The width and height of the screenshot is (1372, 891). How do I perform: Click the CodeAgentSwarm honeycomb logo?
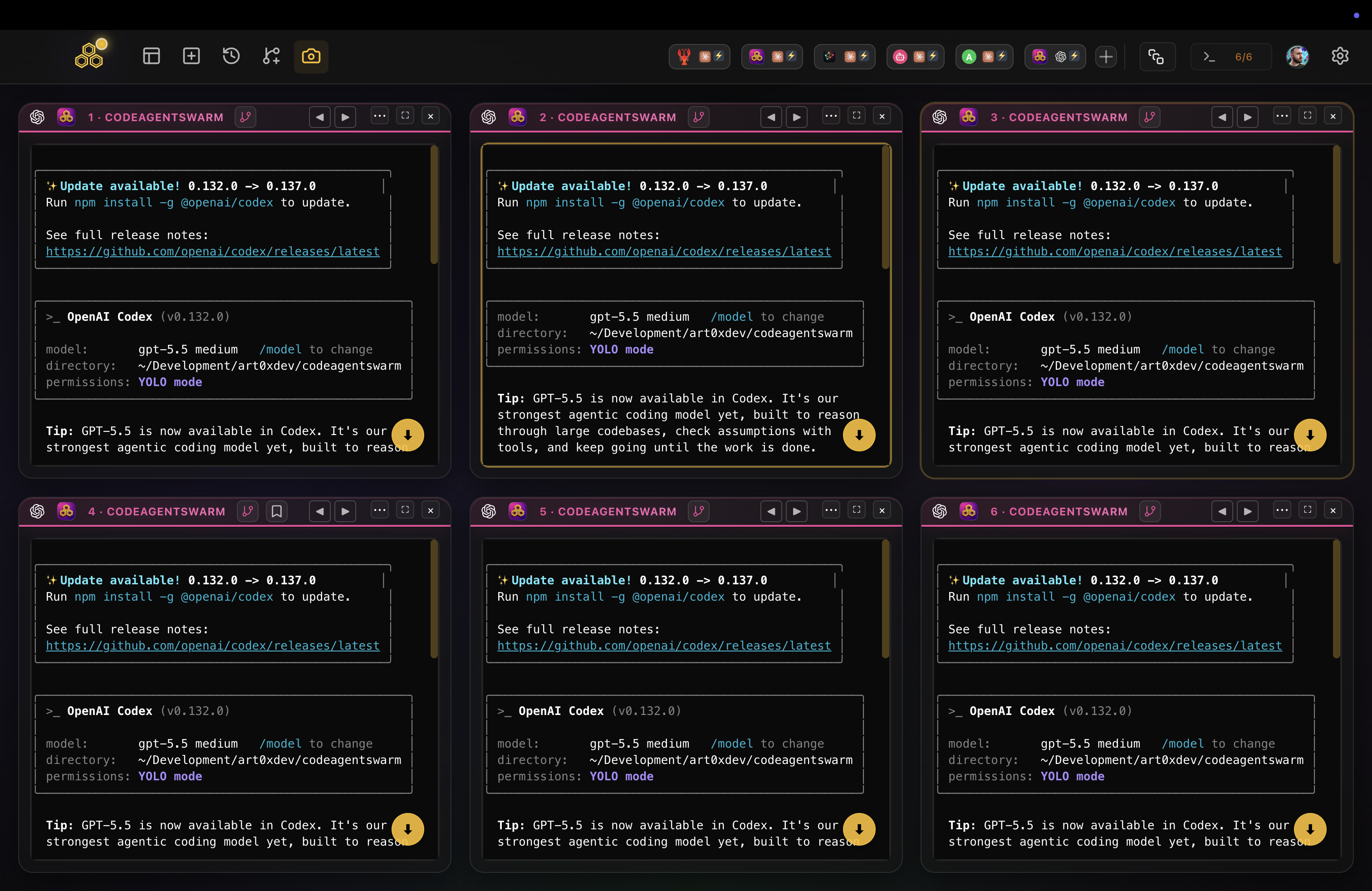(x=89, y=56)
